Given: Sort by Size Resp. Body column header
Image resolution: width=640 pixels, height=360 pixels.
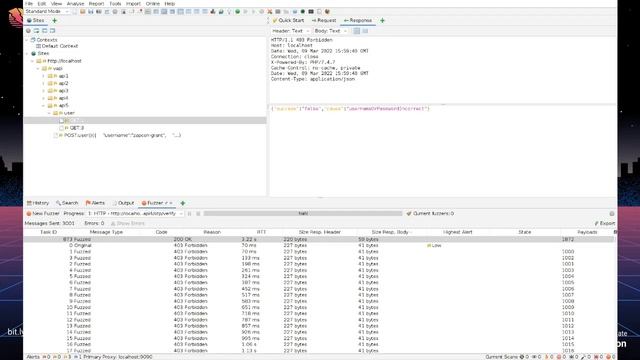Looking at the screenshot, I should [390, 232].
